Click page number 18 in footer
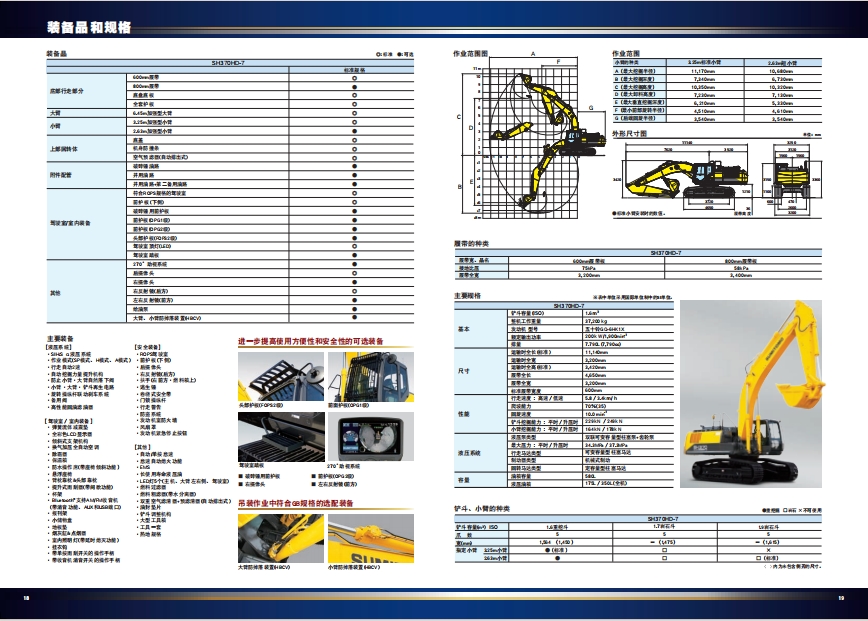The width and height of the screenshot is (868, 621). click(x=26, y=598)
